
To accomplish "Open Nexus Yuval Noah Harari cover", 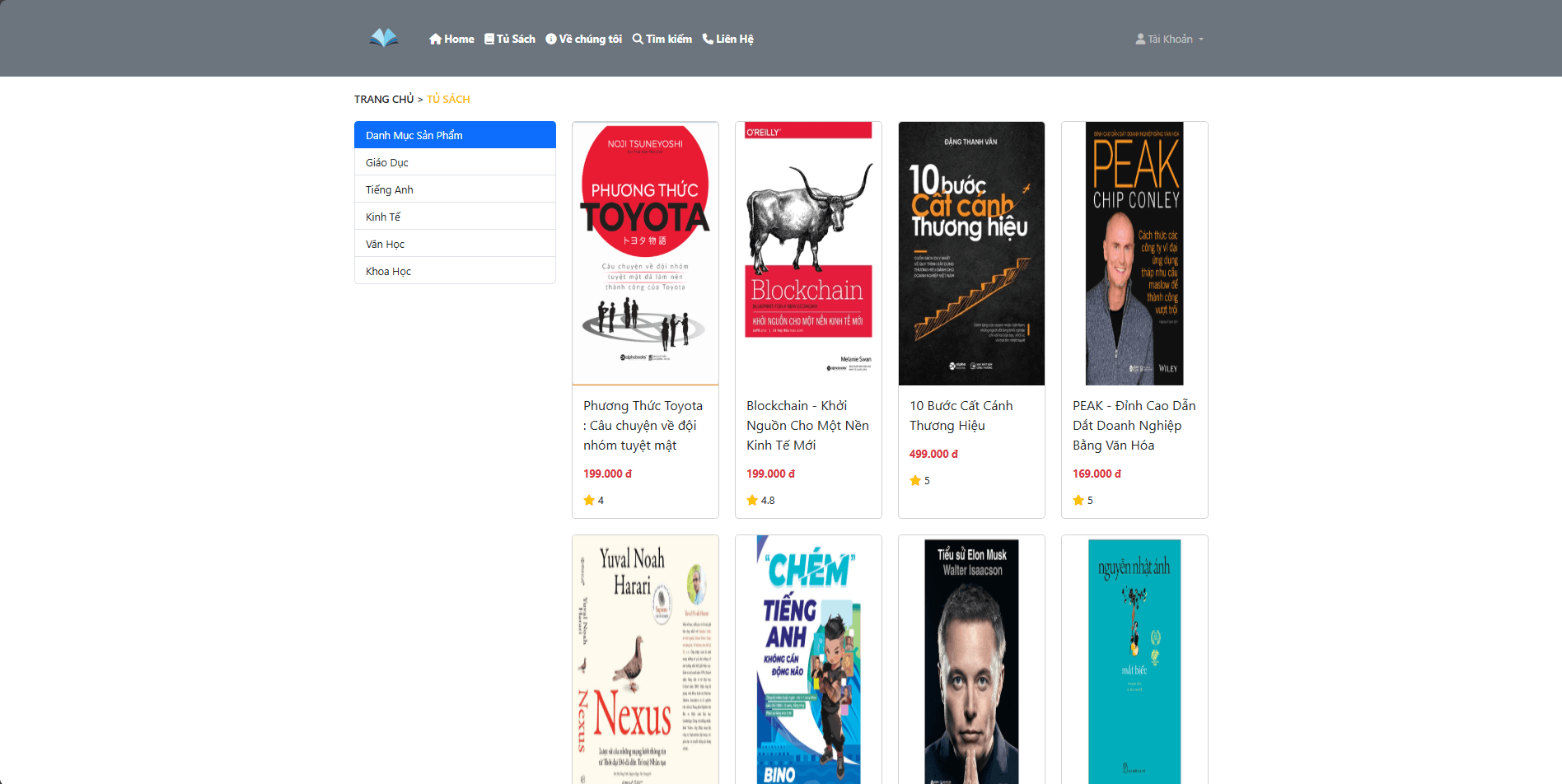I will click(645, 660).
